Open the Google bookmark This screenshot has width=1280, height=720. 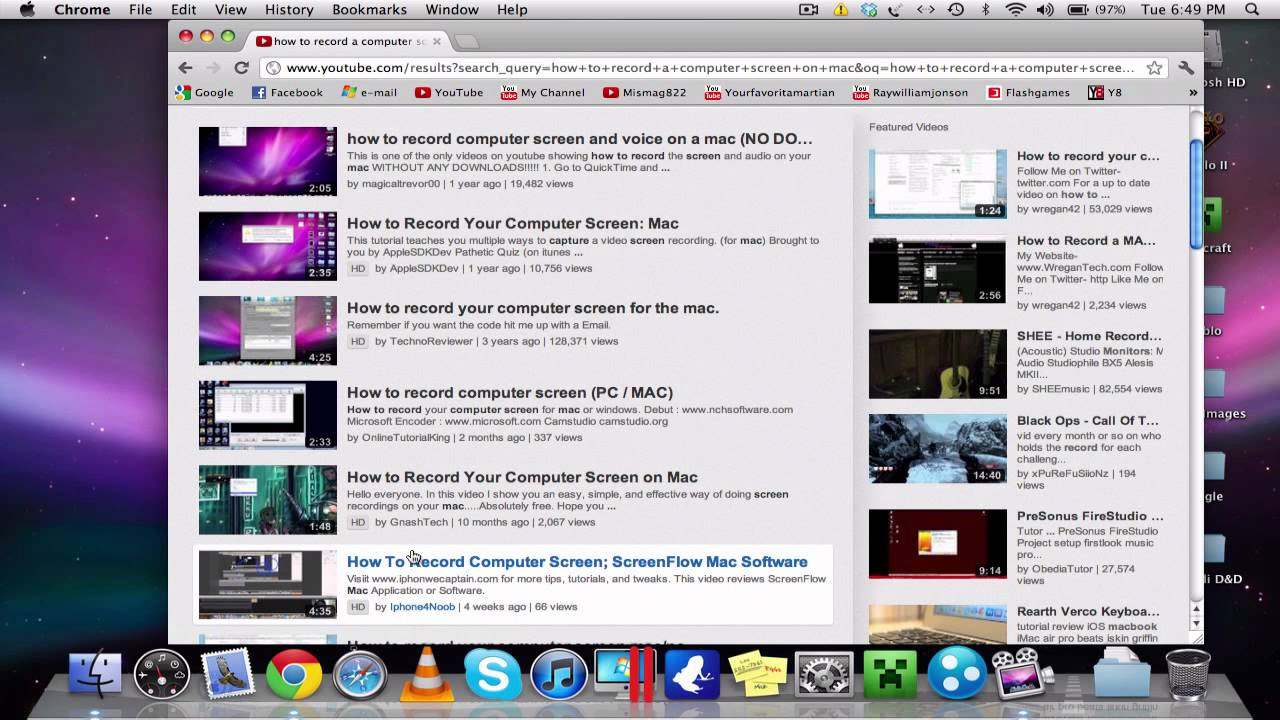pos(204,92)
